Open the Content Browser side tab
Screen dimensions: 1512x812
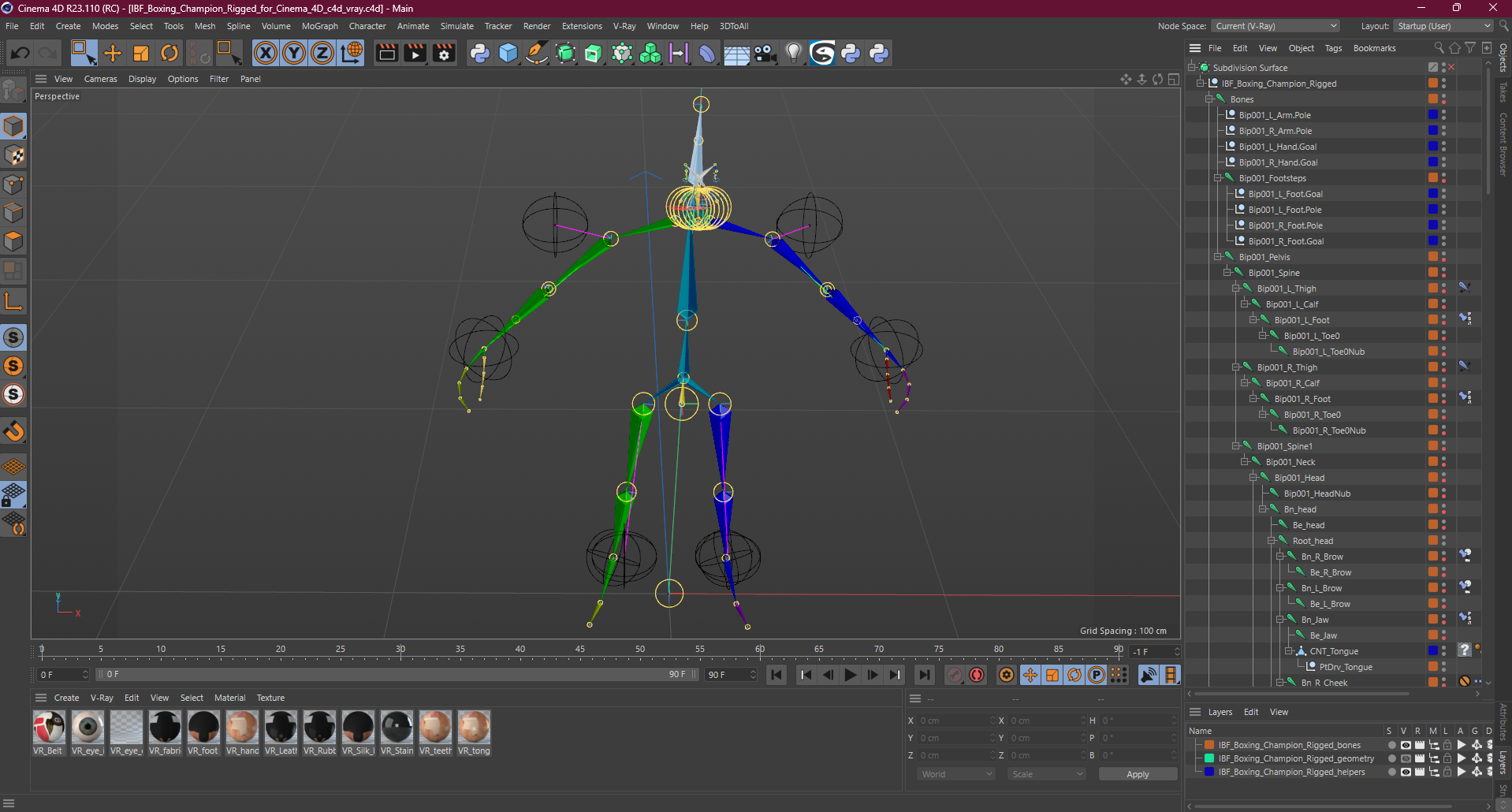[x=1503, y=144]
